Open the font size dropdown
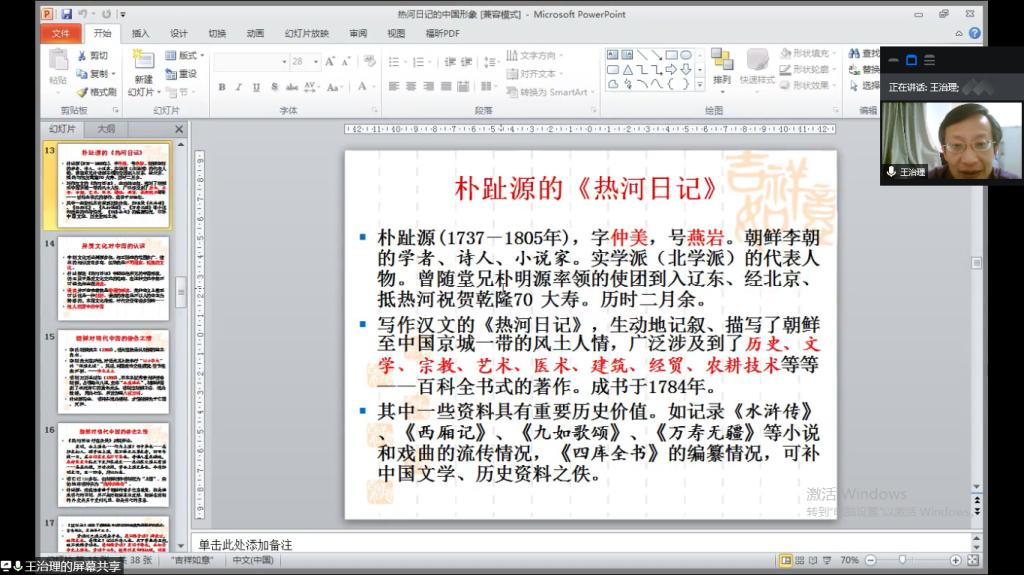 click(316, 62)
